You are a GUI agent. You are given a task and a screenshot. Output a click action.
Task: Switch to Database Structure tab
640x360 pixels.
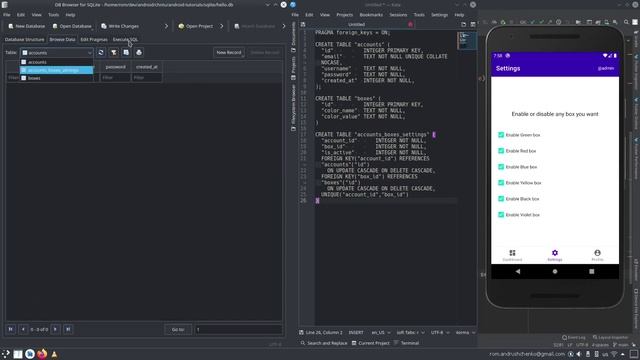click(24, 40)
